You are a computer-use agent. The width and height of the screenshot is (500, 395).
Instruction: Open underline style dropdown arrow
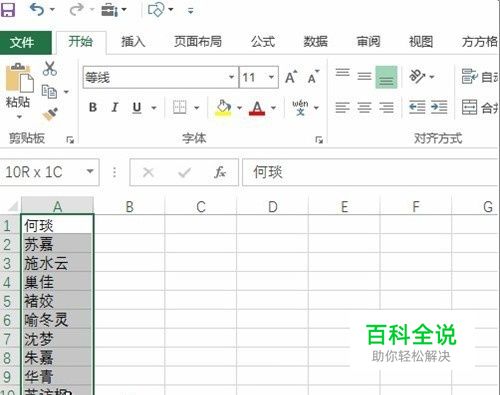[x=154, y=108]
